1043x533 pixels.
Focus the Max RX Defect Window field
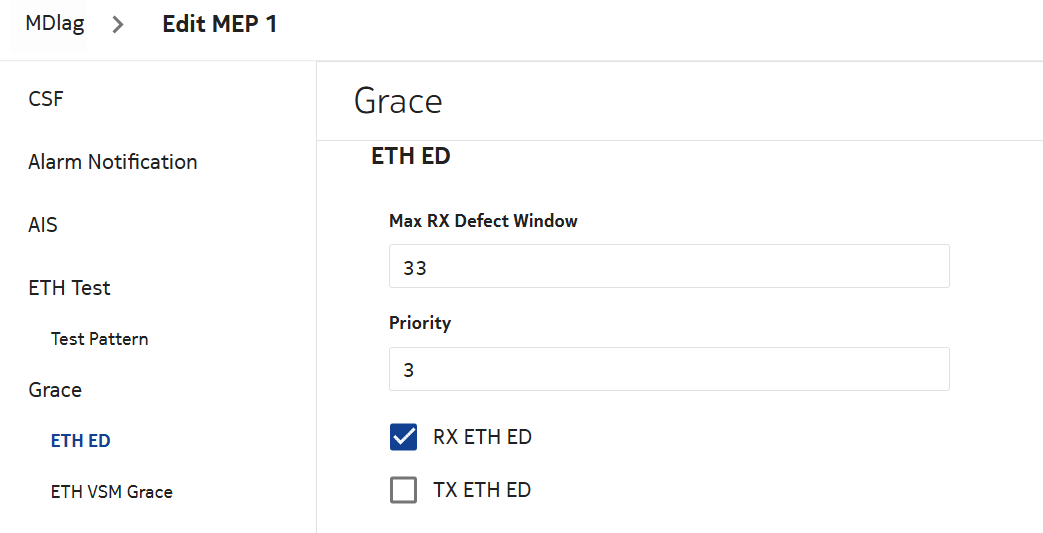pos(668,267)
